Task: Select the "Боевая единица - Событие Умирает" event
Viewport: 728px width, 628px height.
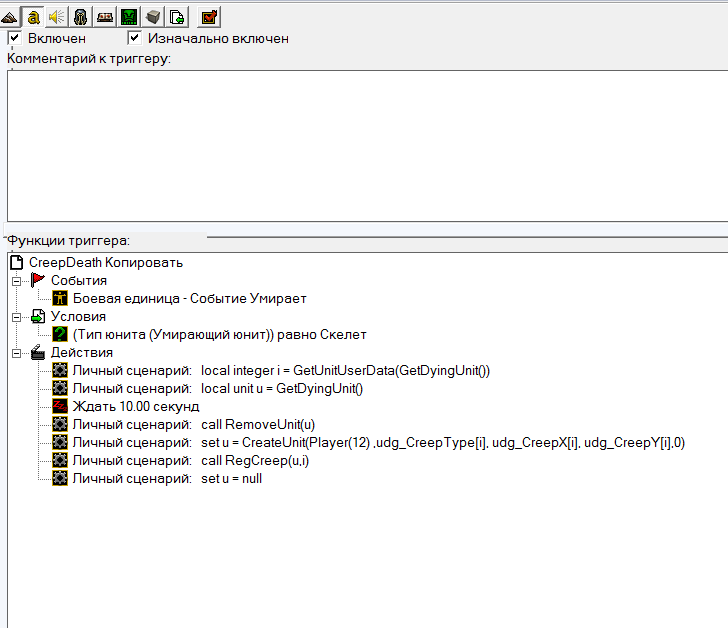Action: pyautogui.click(x=189, y=298)
